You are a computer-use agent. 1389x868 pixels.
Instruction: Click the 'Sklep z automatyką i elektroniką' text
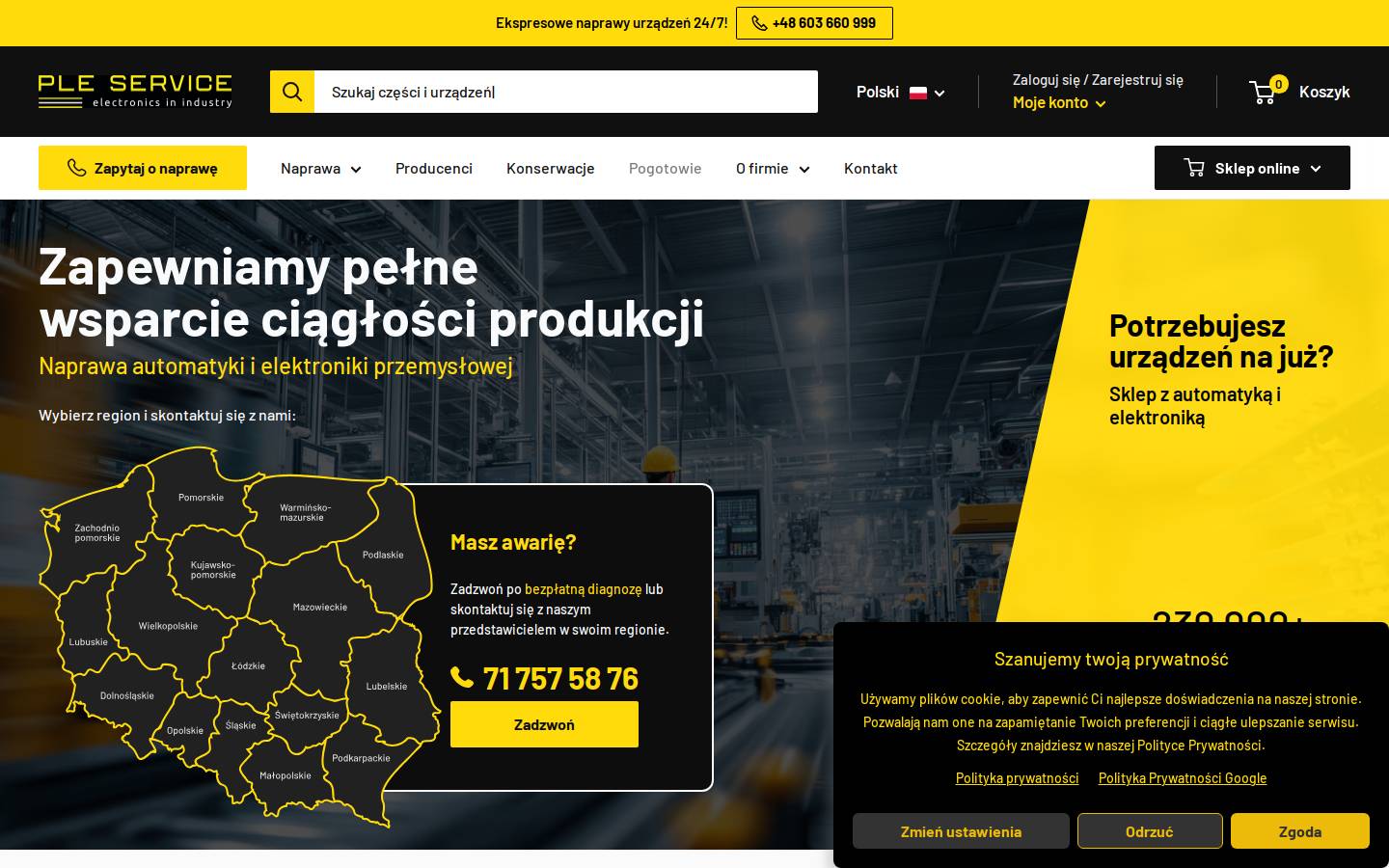tap(1195, 406)
